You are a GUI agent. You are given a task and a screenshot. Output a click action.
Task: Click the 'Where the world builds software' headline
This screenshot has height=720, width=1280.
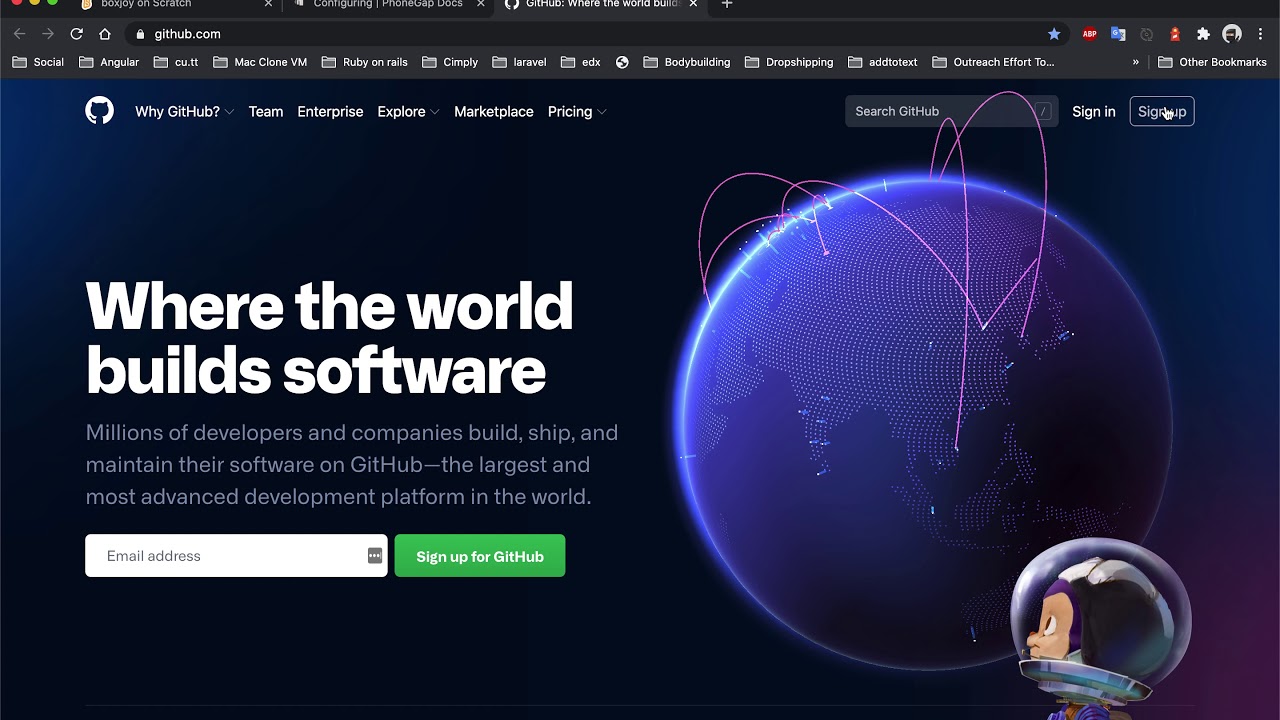tap(330, 338)
